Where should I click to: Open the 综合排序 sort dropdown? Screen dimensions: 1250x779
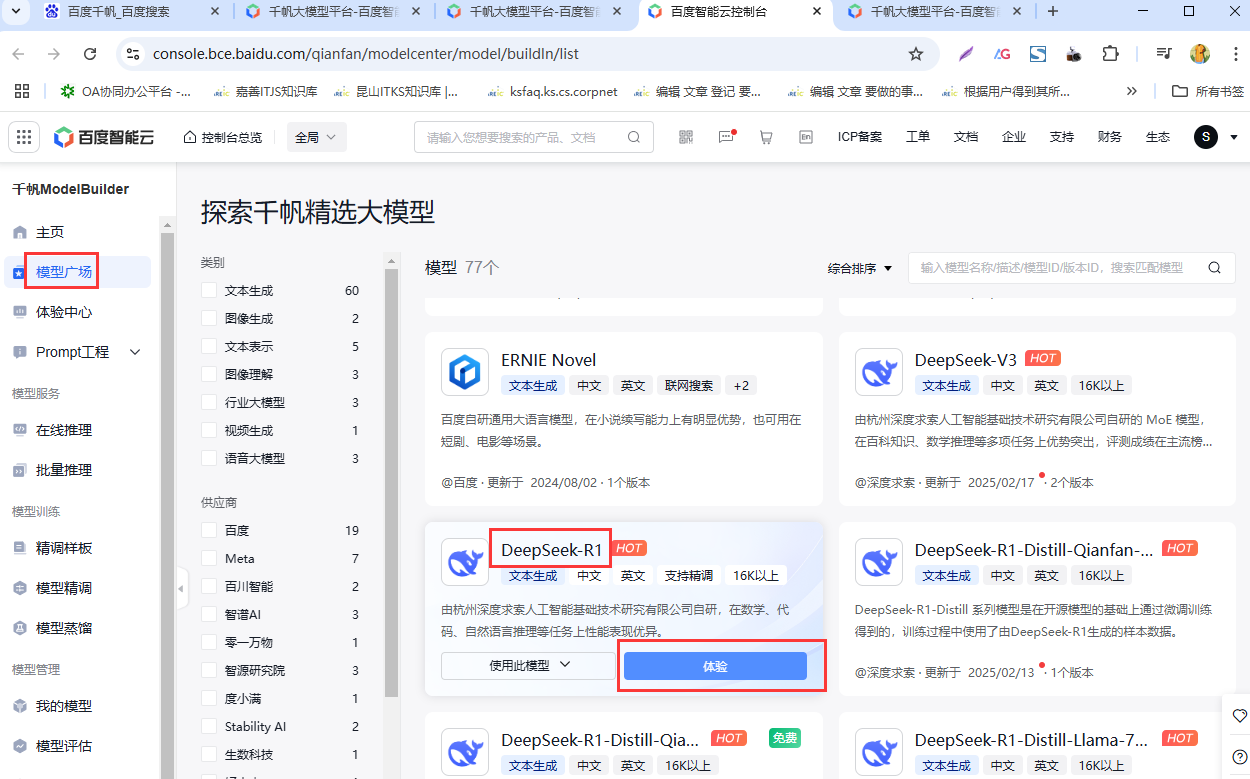(859, 268)
